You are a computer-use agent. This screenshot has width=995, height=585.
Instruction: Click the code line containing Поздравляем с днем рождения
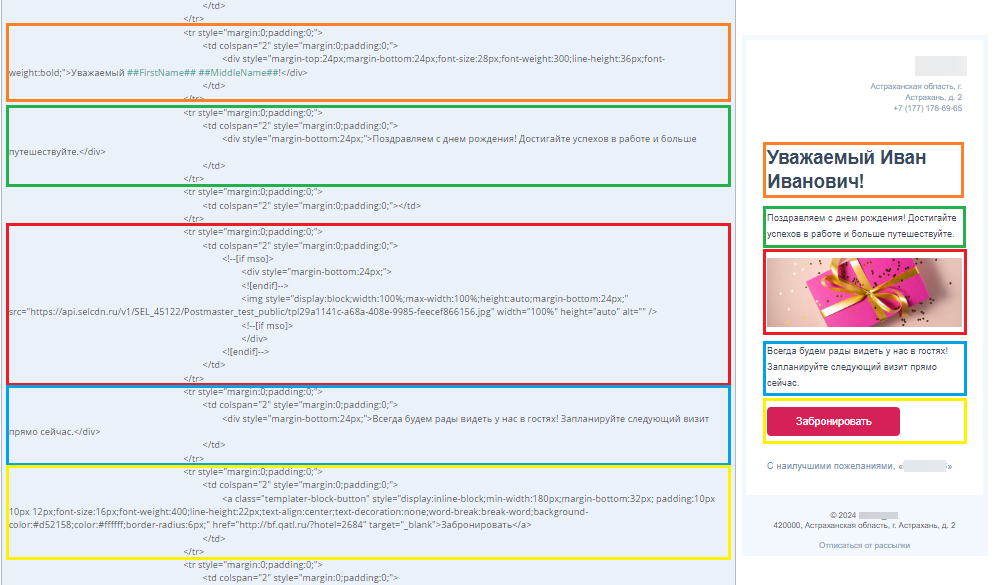[459, 139]
